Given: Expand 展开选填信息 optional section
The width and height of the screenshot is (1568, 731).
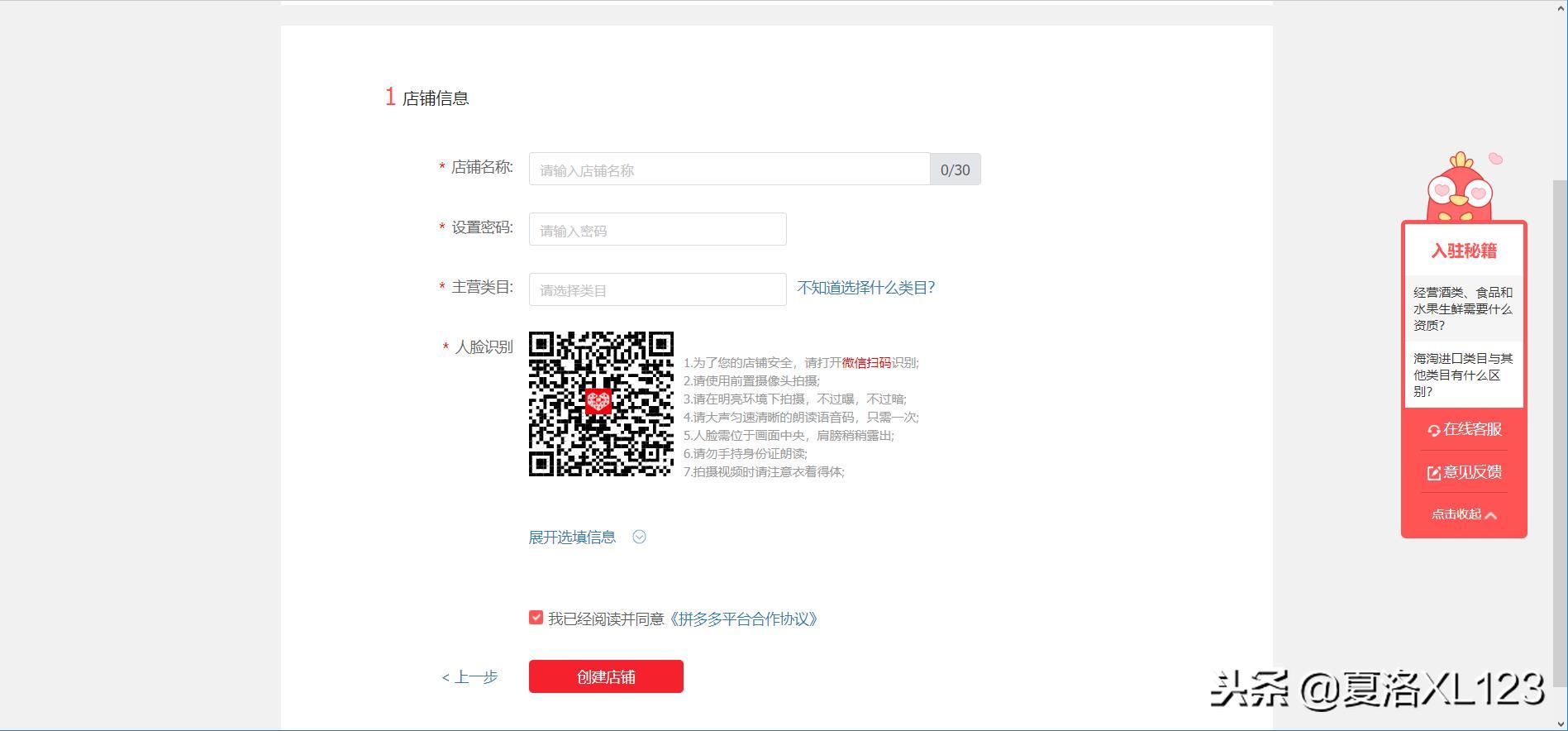Looking at the screenshot, I should tap(572, 537).
